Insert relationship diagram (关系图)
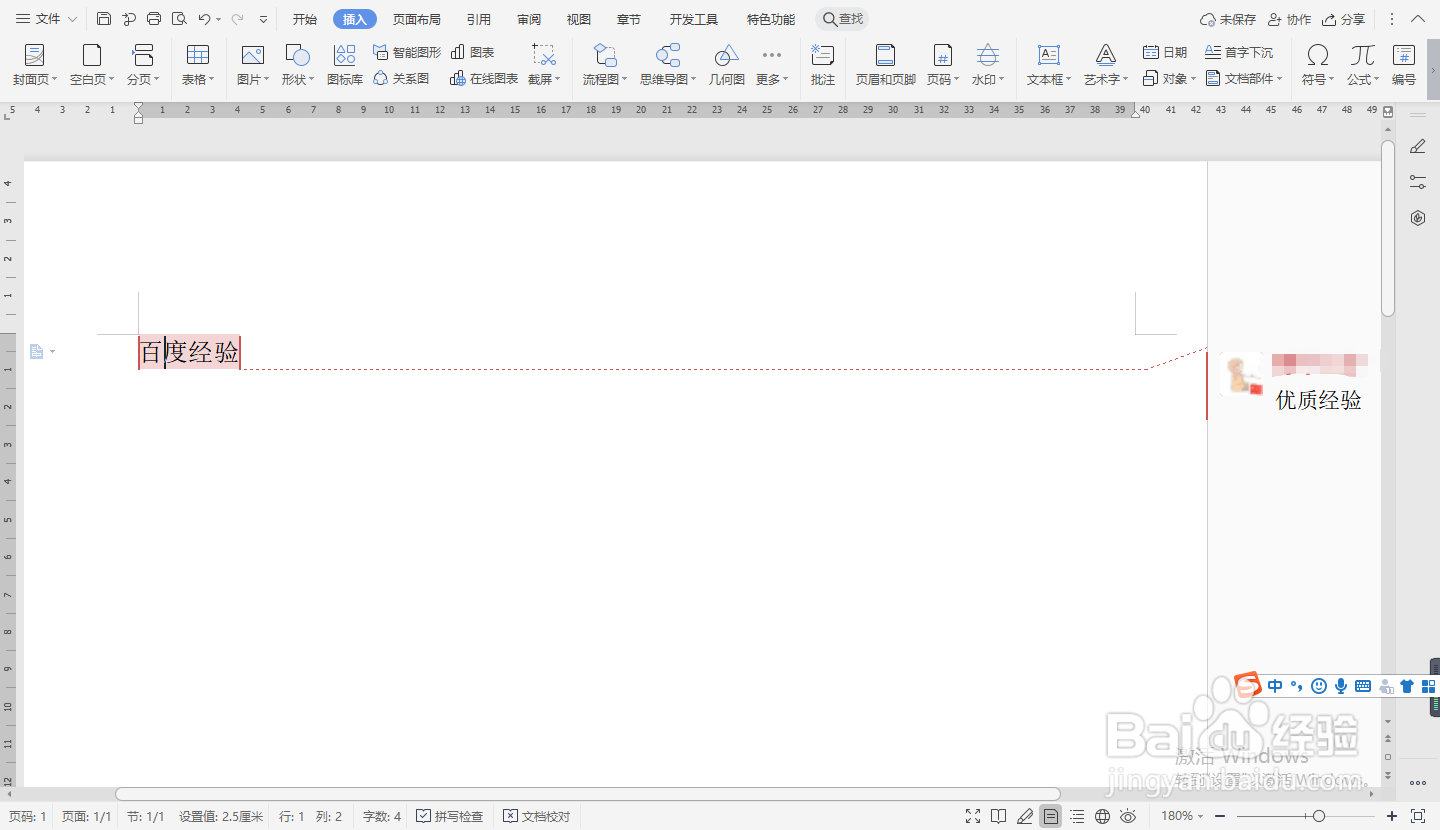This screenshot has height=830, width=1440. click(401, 78)
